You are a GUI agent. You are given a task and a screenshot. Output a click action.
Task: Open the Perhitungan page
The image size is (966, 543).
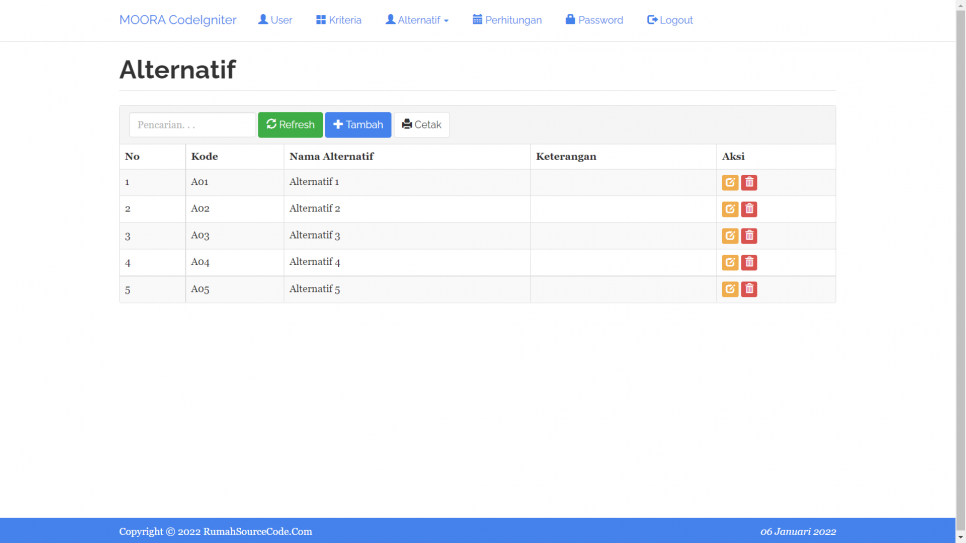point(507,20)
